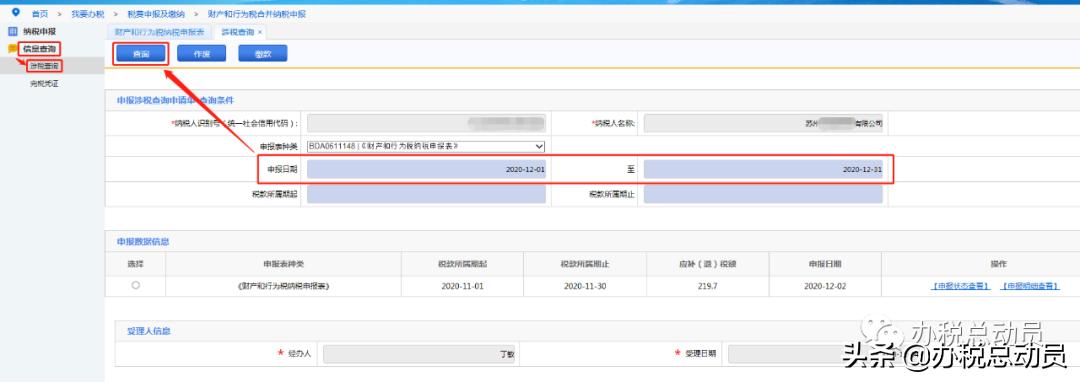Viewport: 1080px width, 382px height.
Task: Select the radio button for 财产和行为税纳税申报表 row
Action: pyautogui.click(x=136, y=285)
